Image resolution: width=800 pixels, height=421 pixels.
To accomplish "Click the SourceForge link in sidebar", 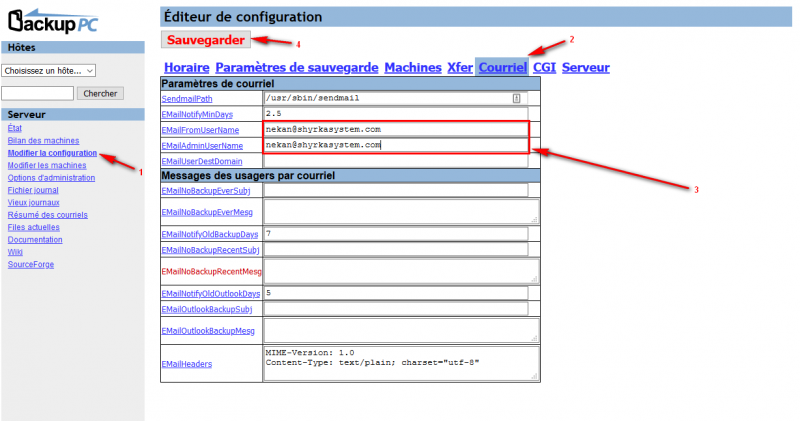I will coord(30,264).
